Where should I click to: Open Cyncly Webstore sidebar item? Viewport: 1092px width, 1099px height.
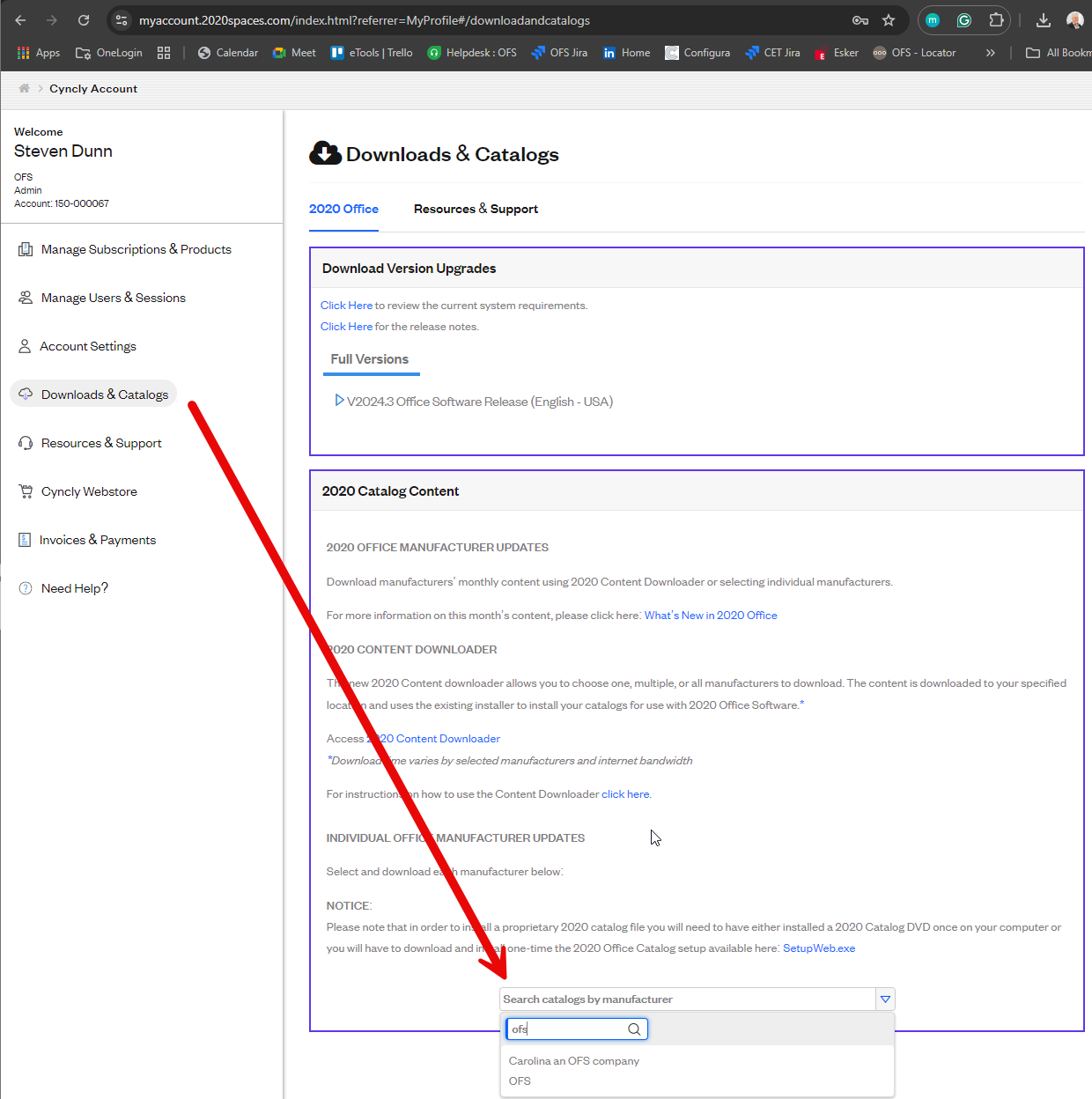click(77, 491)
